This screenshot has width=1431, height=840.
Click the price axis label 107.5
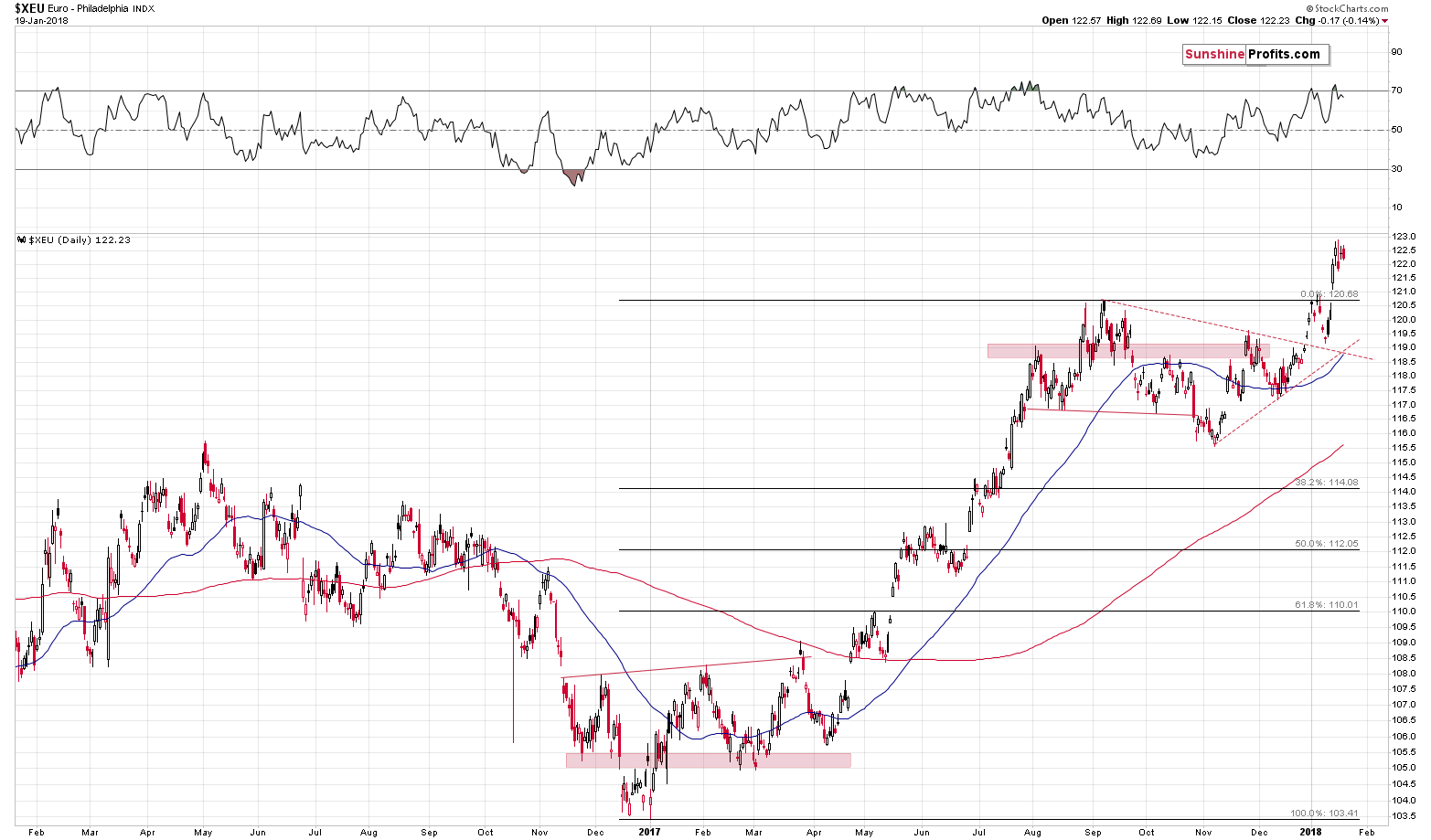(x=1404, y=688)
